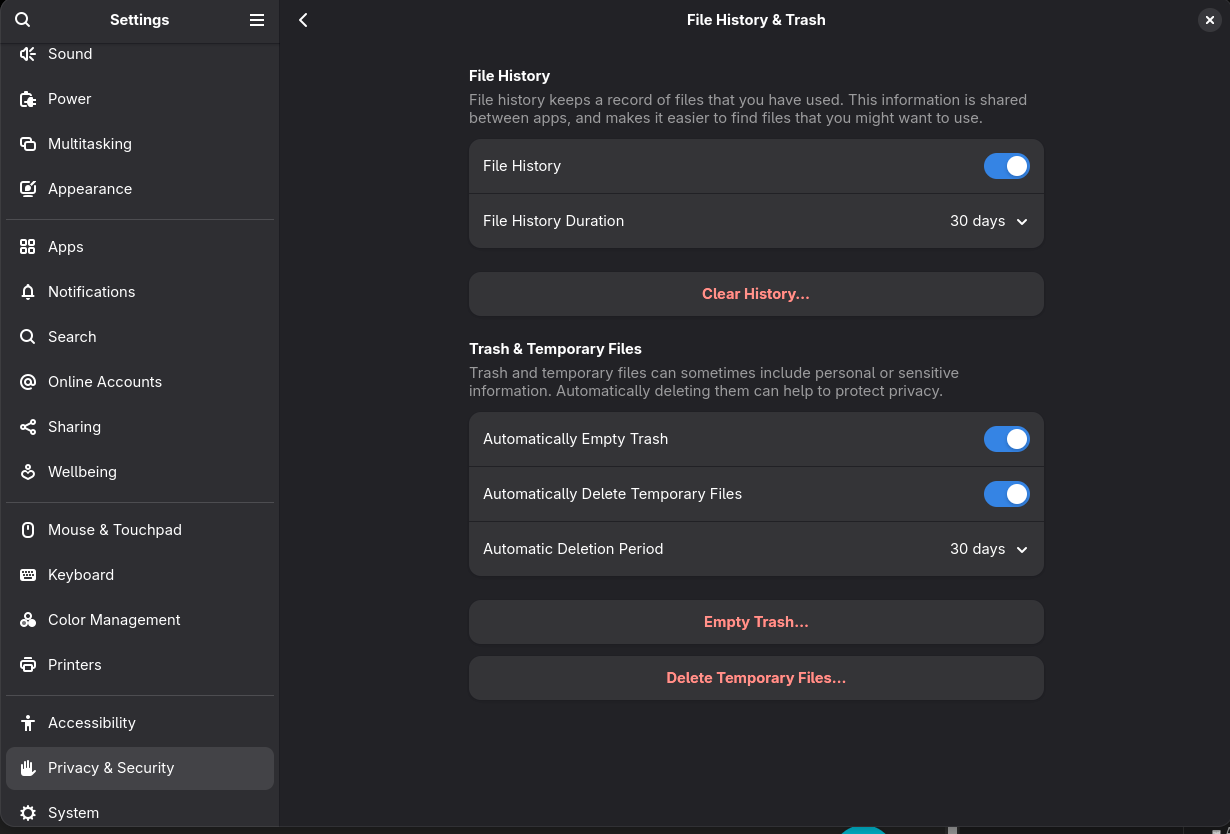Go back using the header back arrow
The width and height of the screenshot is (1230, 834).
coord(303,20)
